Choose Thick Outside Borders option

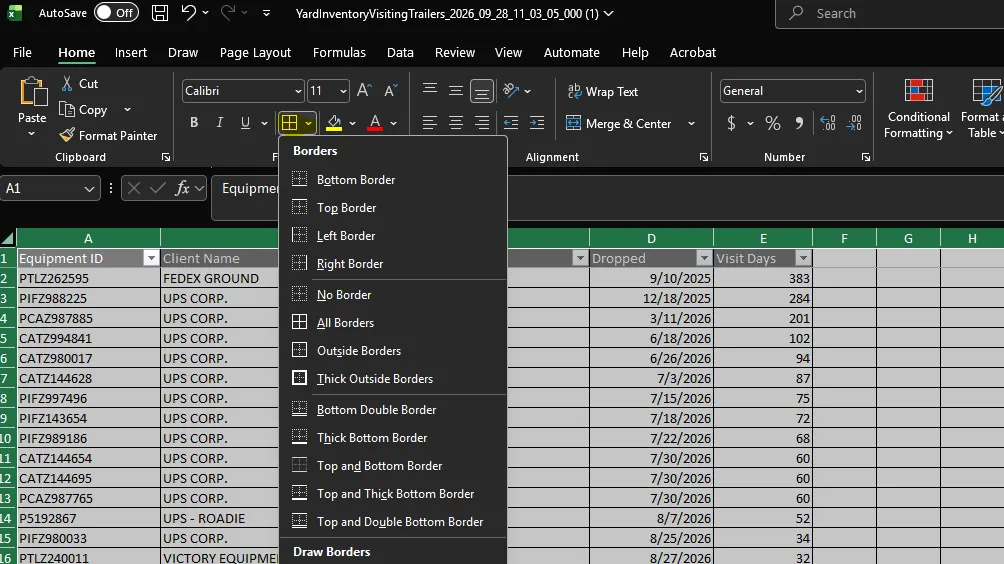coord(393,378)
